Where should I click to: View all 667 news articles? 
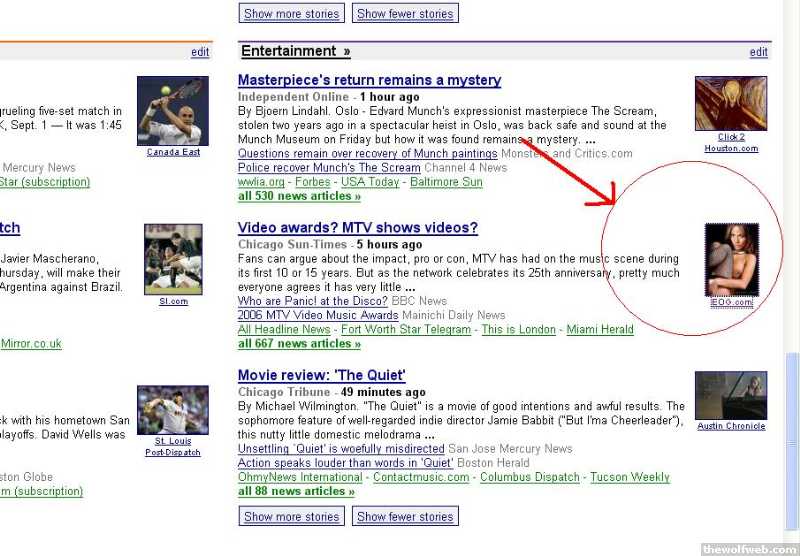tap(299, 343)
